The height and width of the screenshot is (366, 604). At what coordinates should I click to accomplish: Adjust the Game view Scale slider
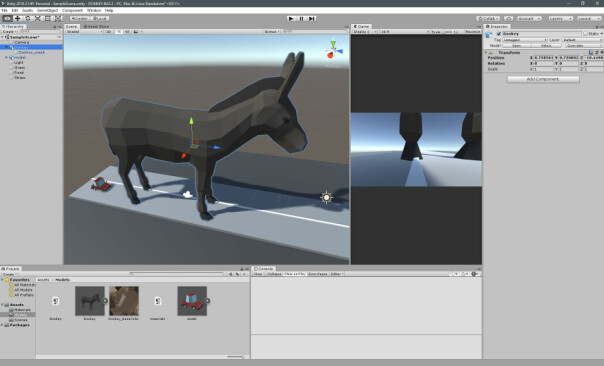(447, 32)
